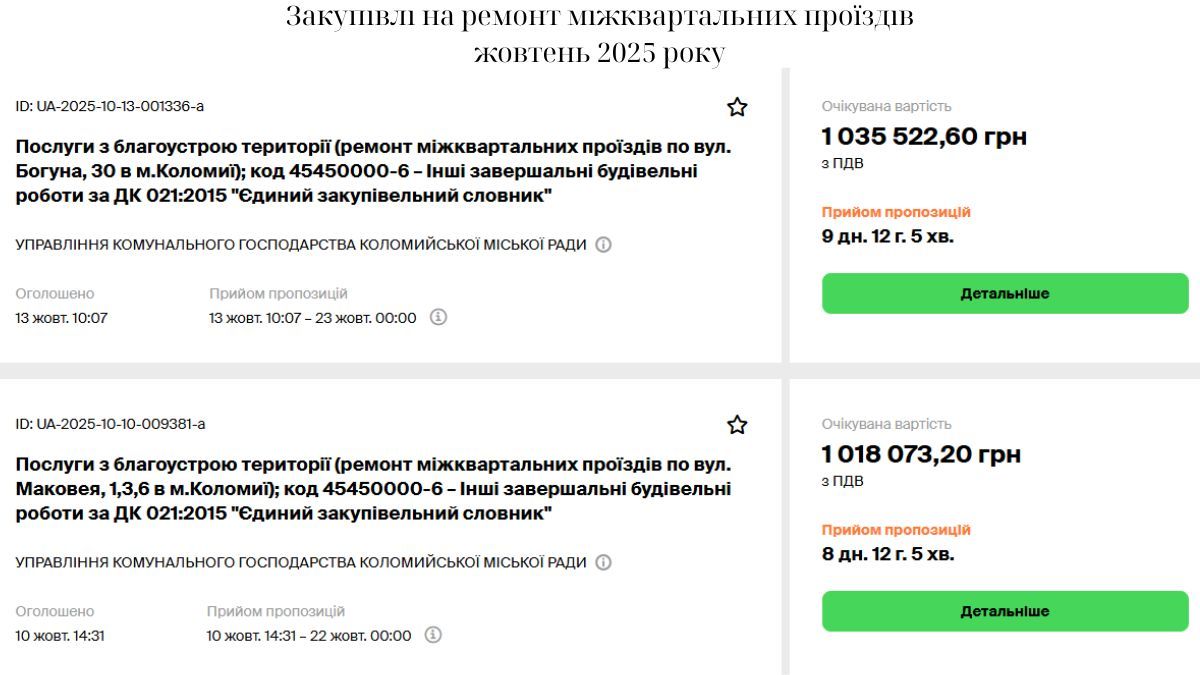Click УПРАВЛІННЯ КОМУНАЛЬНОГО ГОСПОДАРСТВА in first card

295,242
